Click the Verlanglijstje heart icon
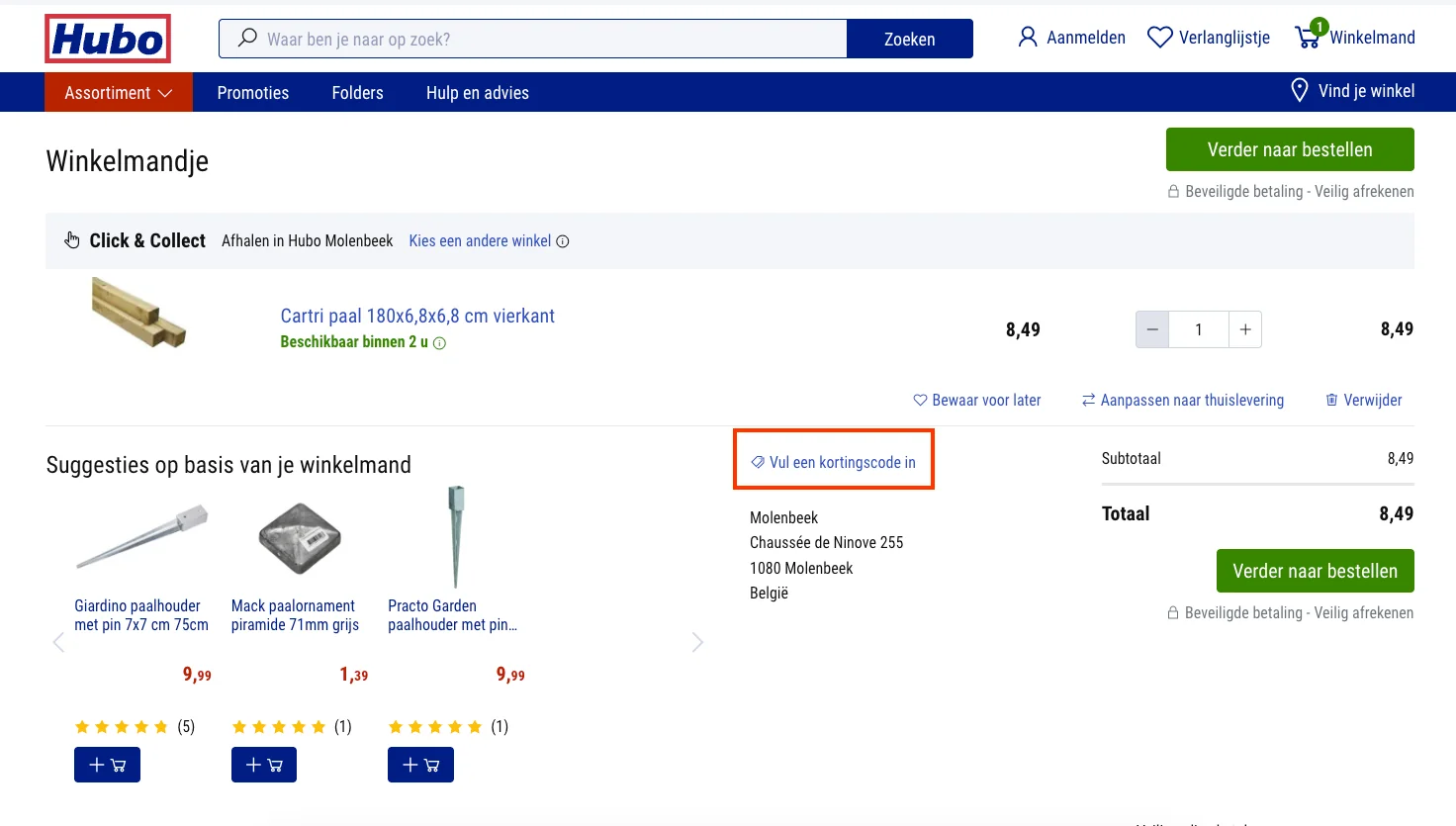 coord(1159,38)
